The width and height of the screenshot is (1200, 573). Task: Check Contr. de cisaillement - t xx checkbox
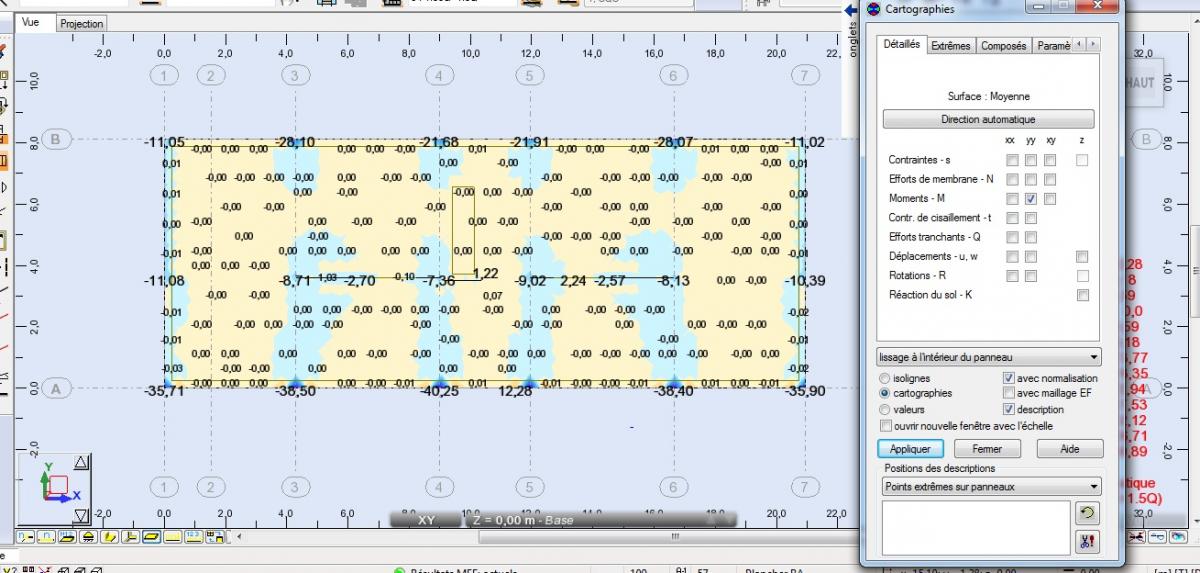tap(1013, 218)
